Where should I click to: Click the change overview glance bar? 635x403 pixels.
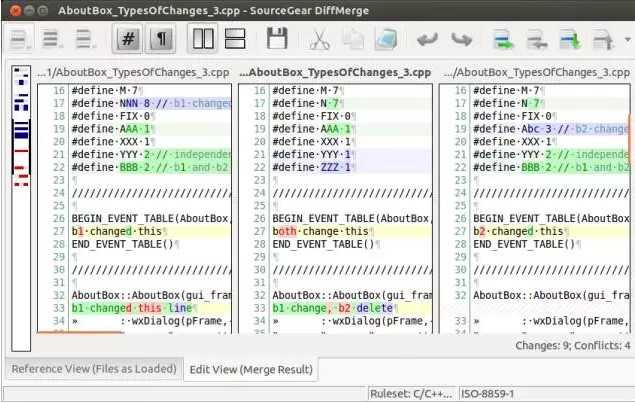pos(21,208)
